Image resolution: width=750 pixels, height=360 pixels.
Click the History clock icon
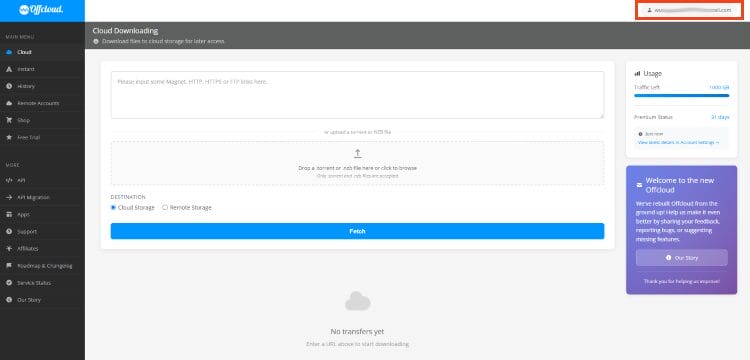tap(9, 87)
